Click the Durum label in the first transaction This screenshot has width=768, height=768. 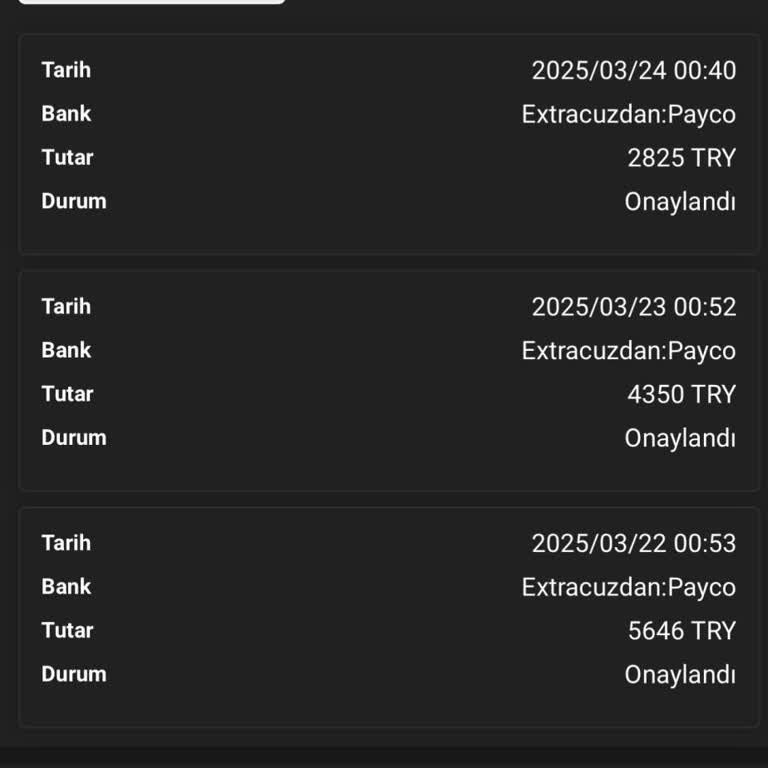pos(73,201)
